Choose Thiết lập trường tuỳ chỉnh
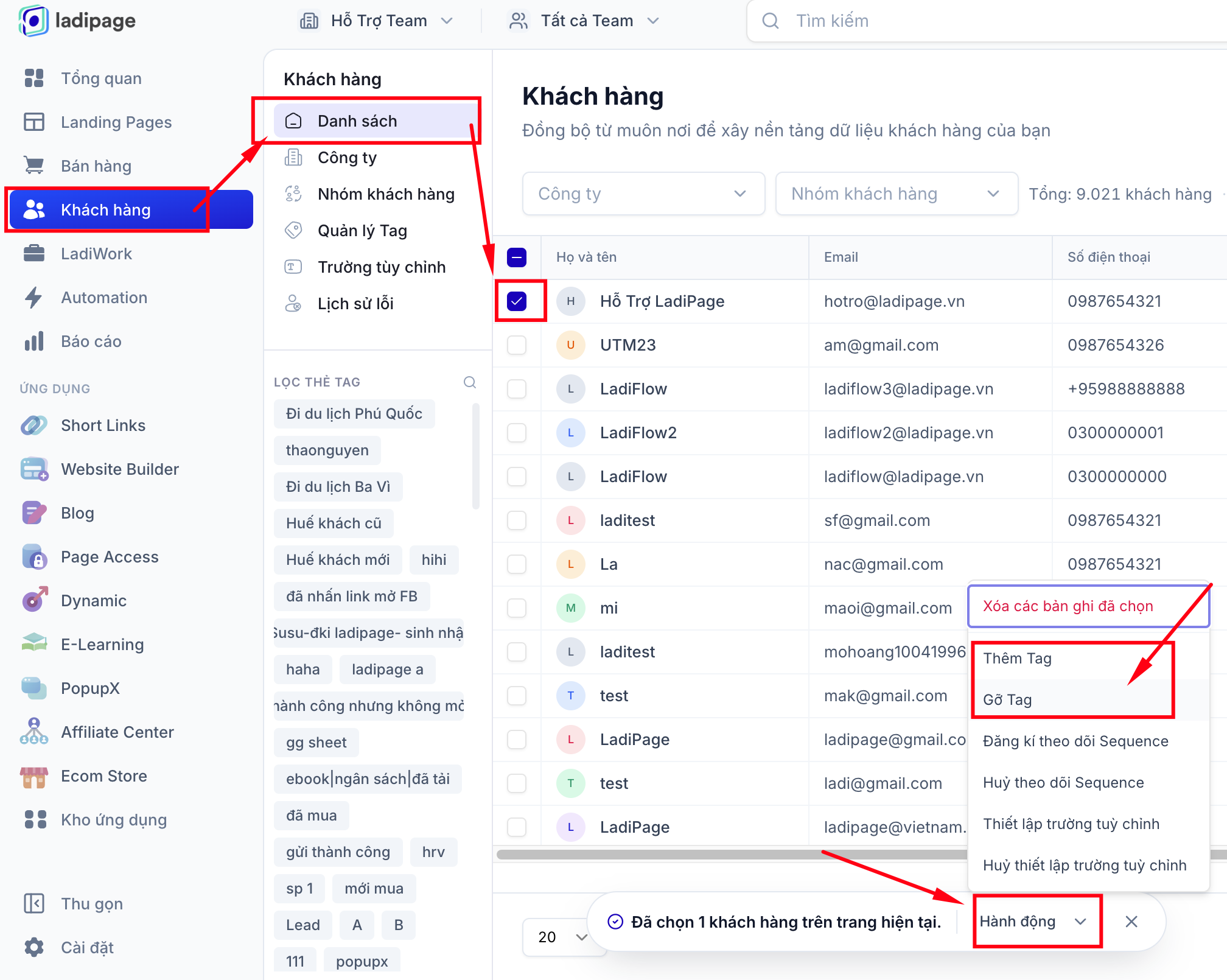This screenshot has width=1227, height=980. 1088,824
